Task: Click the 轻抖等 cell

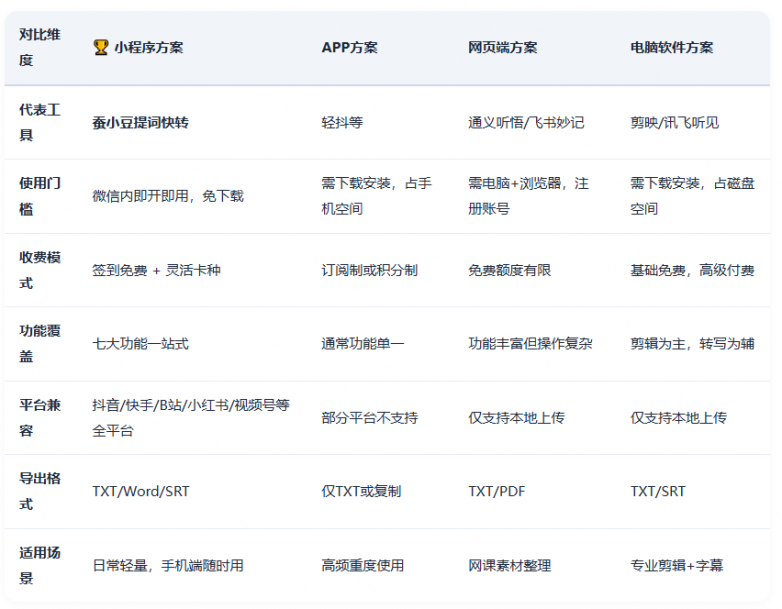Action: tap(342, 123)
